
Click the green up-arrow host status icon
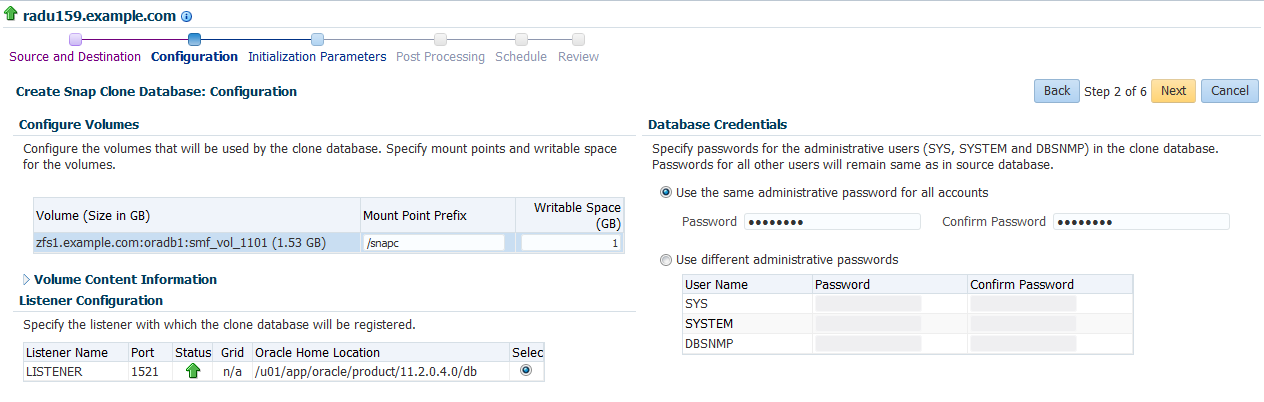[x=10, y=16]
